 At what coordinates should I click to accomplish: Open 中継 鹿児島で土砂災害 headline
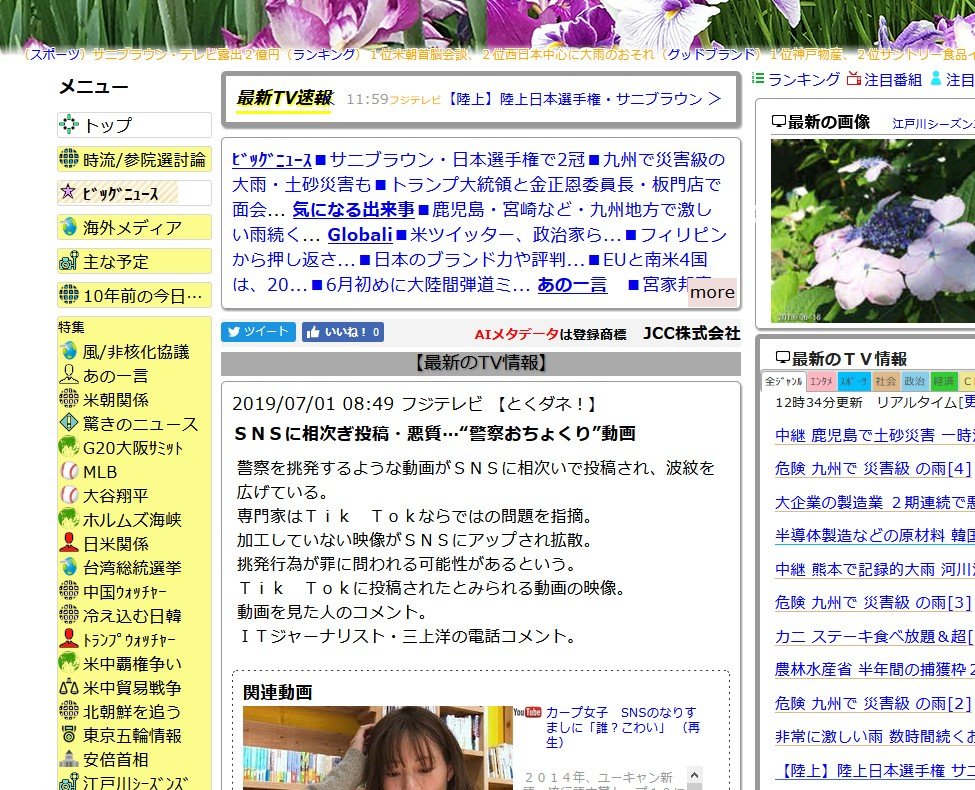click(x=875, y=435)
